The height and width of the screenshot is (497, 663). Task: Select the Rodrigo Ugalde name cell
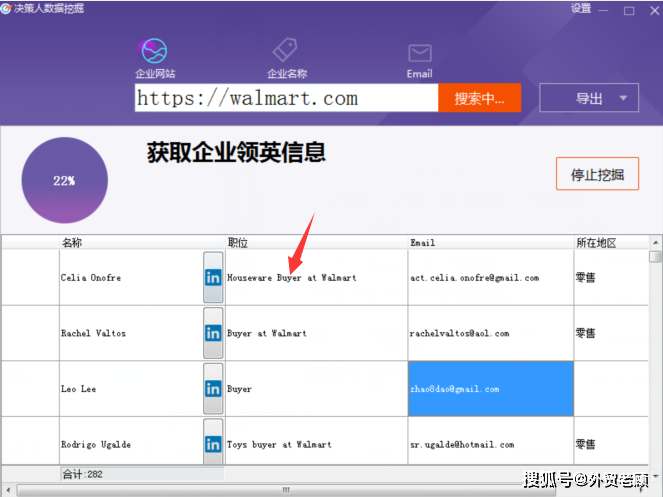131,441
